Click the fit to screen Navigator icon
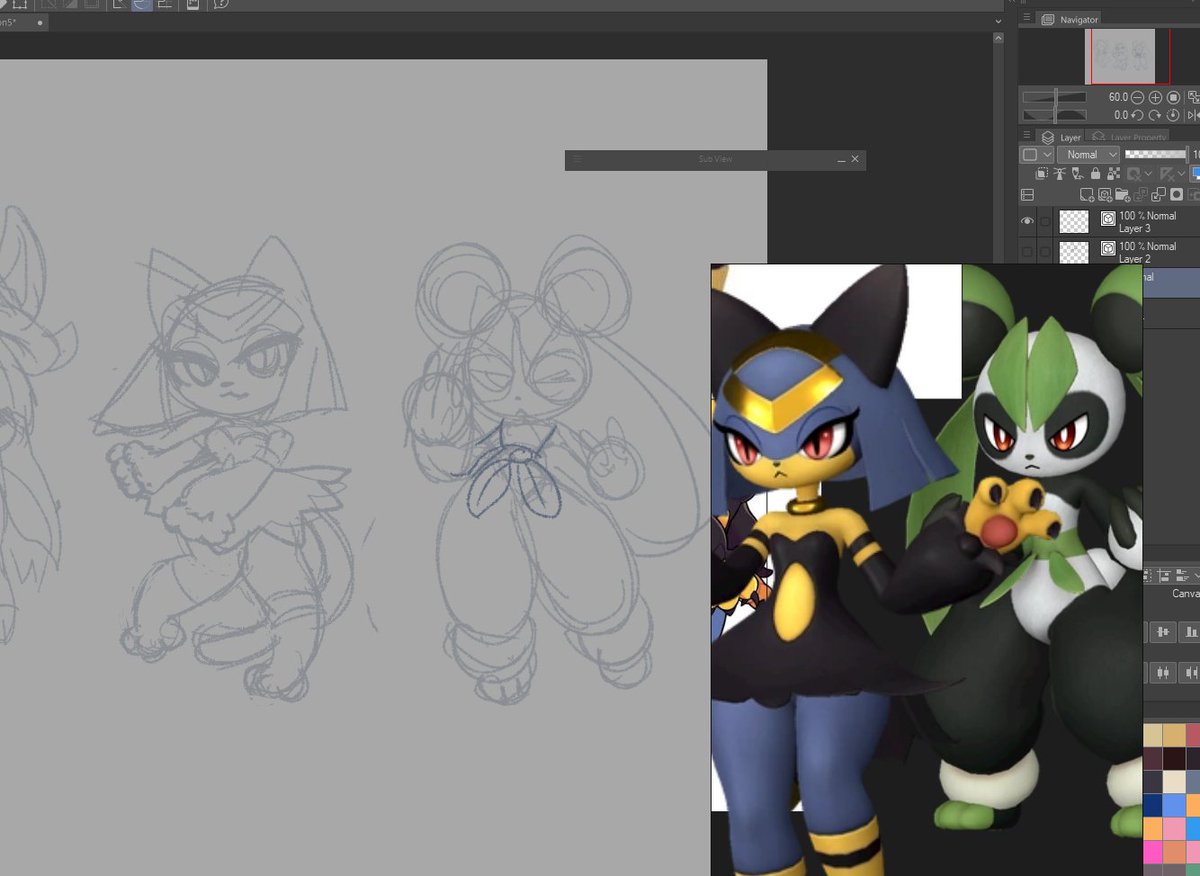This screenshot has width=1200, height=876. pyautogui.click(x=1193, y=97)
